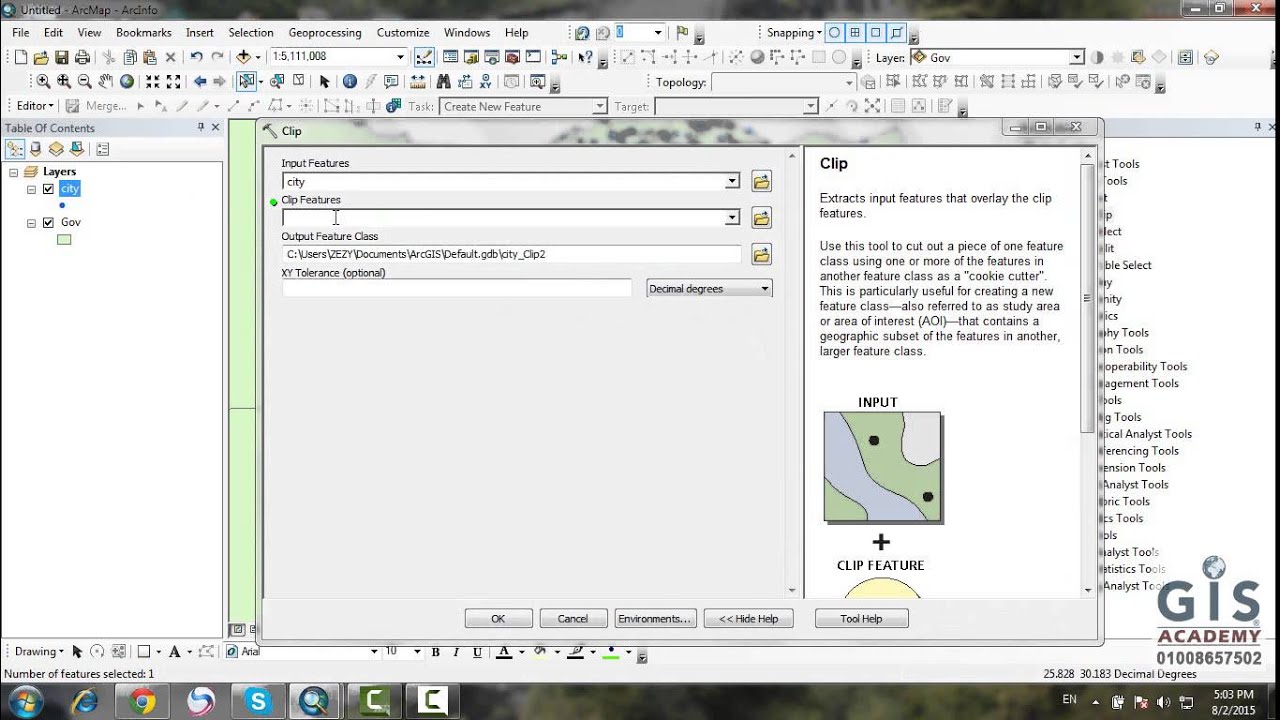
Task: Activate the Select Features tool
Action: [x=246, y=81]
